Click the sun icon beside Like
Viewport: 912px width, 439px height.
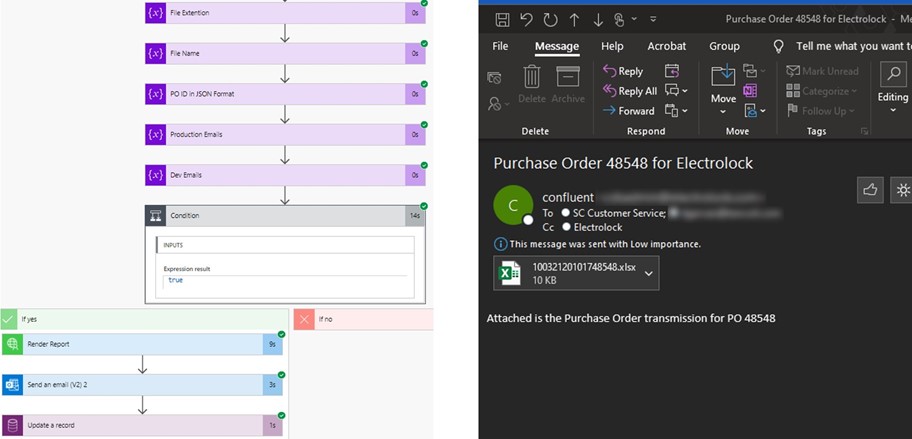[x=902, y=190]
